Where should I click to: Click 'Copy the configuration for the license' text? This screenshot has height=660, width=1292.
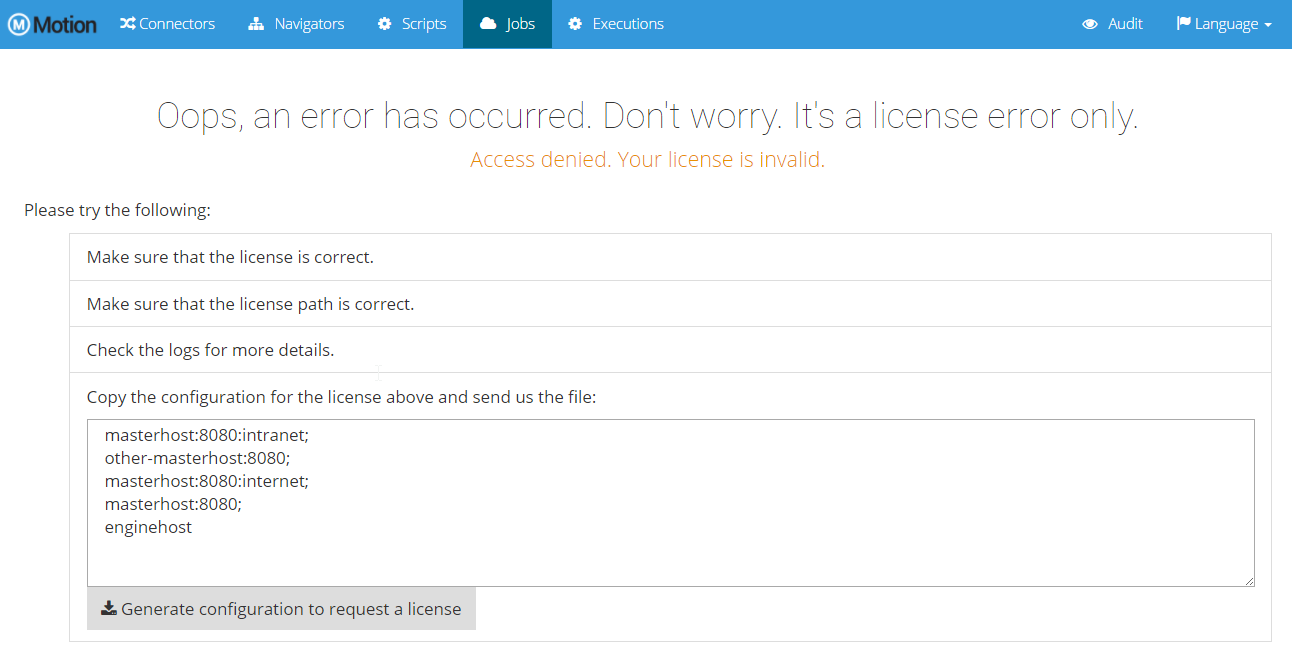coord(341,397)
